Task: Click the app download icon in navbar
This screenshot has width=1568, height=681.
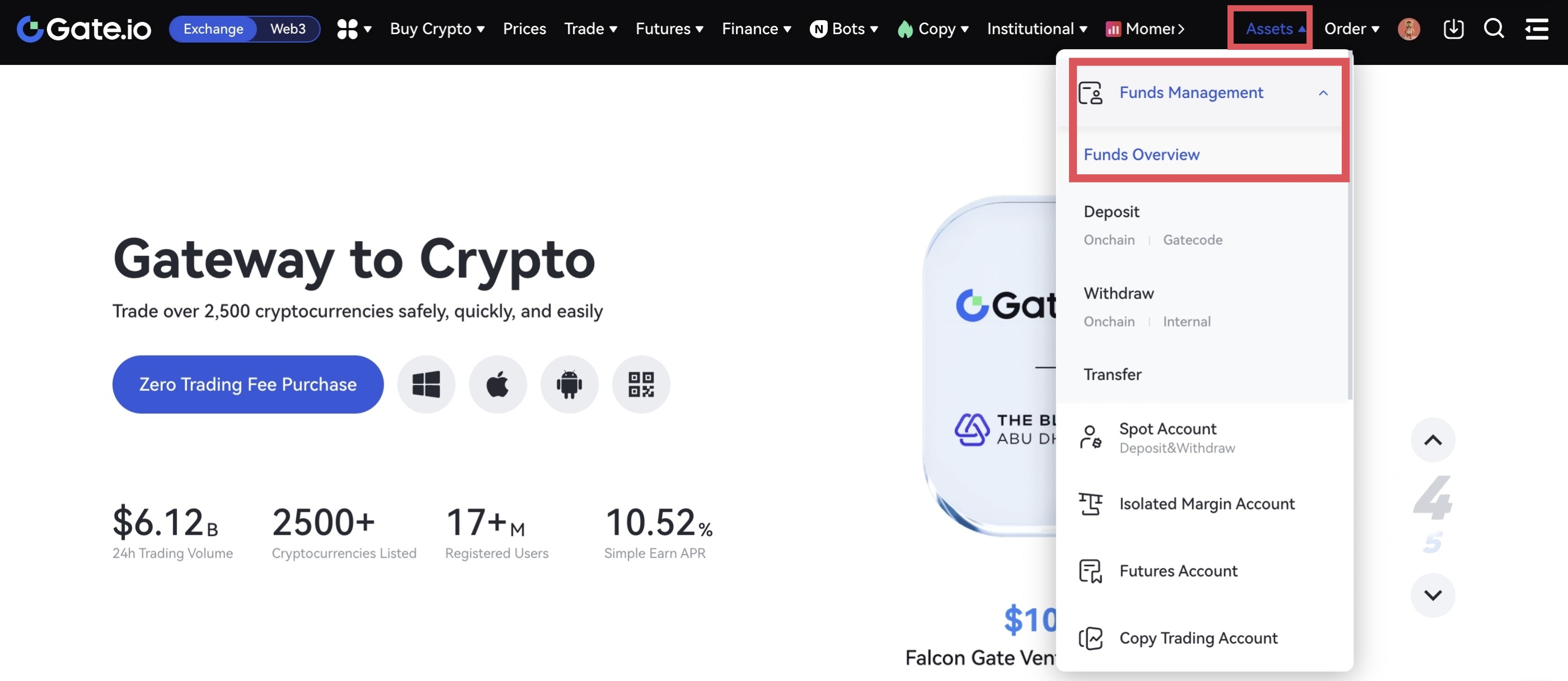Action: 1453,29
